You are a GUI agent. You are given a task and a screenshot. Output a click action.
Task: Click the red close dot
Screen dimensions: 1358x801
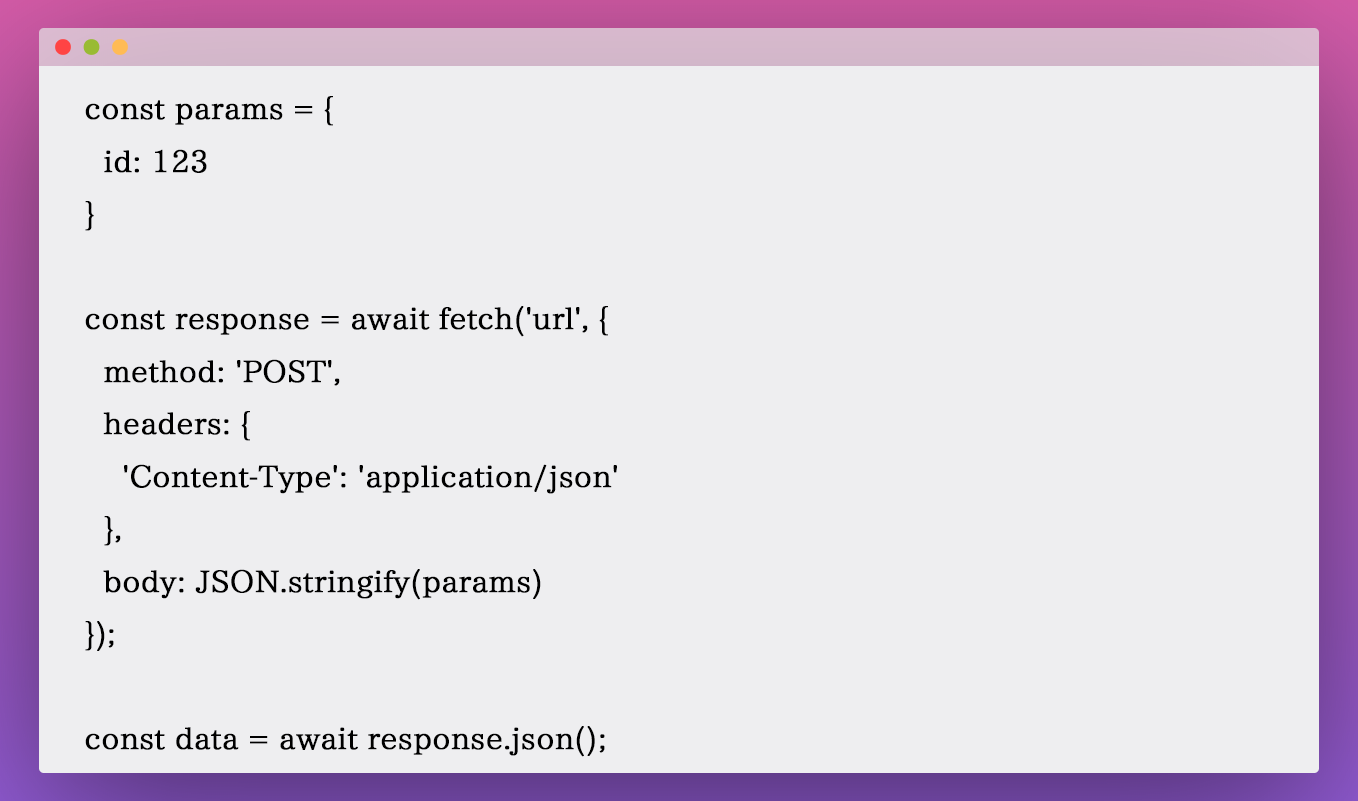click(x=63, y=47)
